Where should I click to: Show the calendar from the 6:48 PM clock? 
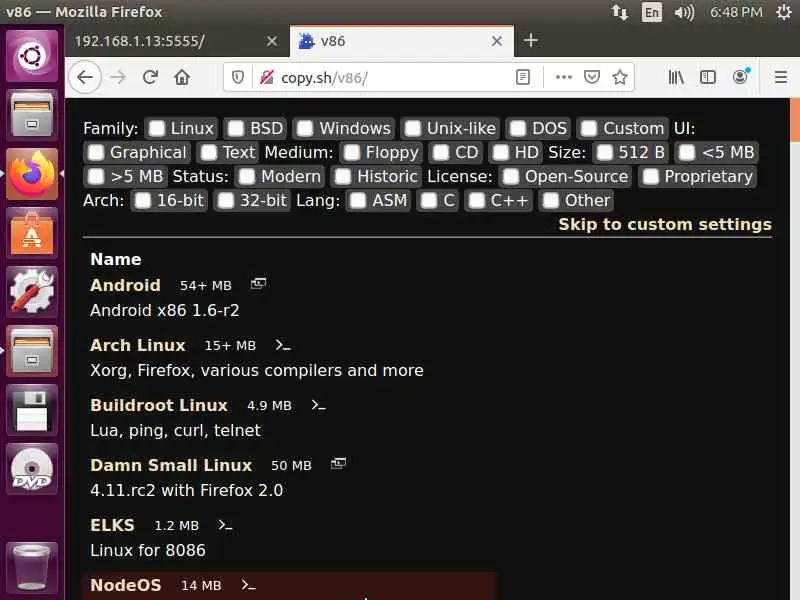click(x=736, y=12)
